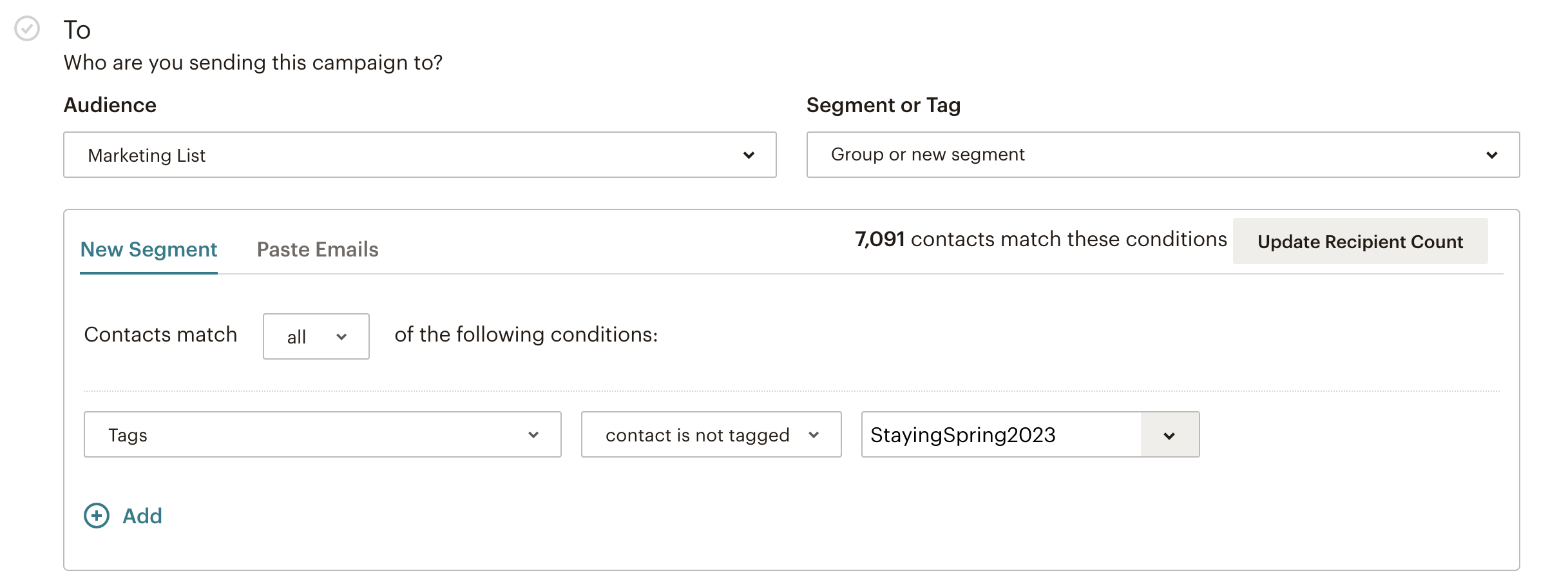
Task: Click the chevron in Group or new segment
Action: pos(1492,155)
